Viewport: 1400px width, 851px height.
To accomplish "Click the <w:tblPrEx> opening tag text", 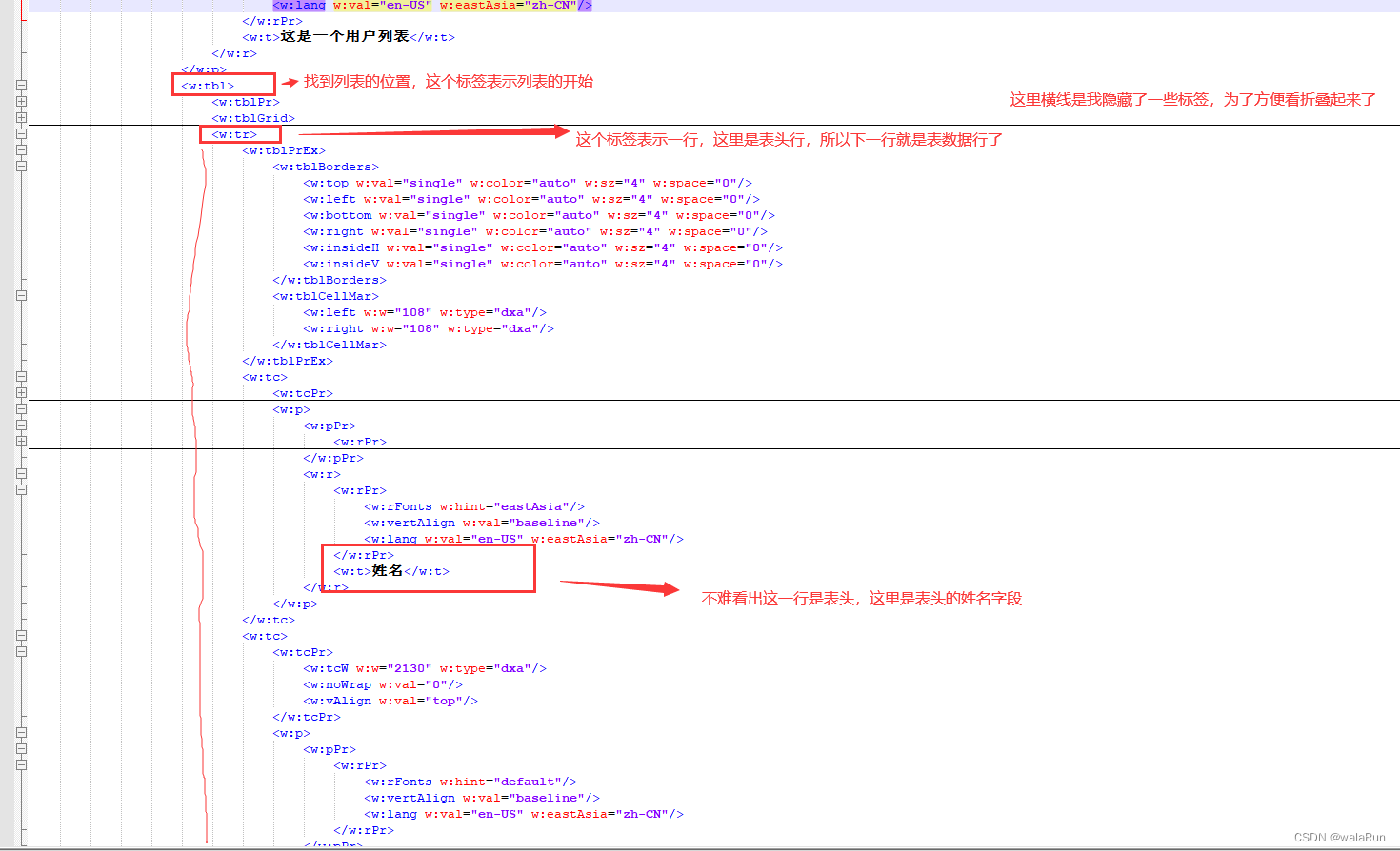I will pyautogui.click(x=284, y=150).
